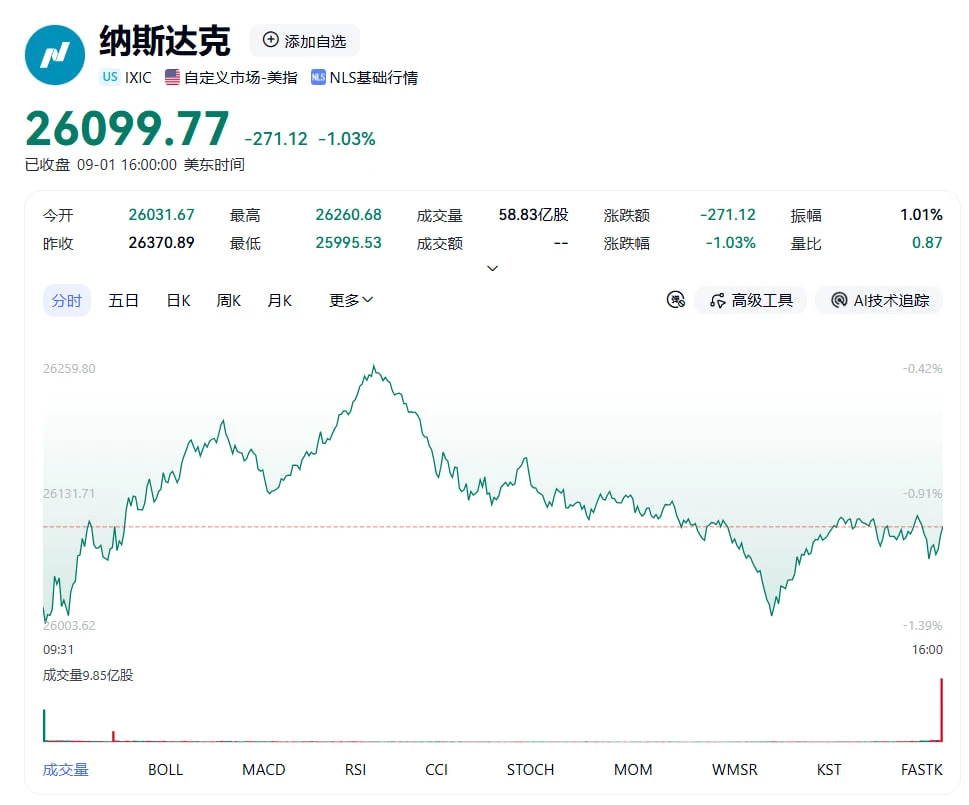
Task: Click the 振幅 value 1.01%
Action: (921, 214)
